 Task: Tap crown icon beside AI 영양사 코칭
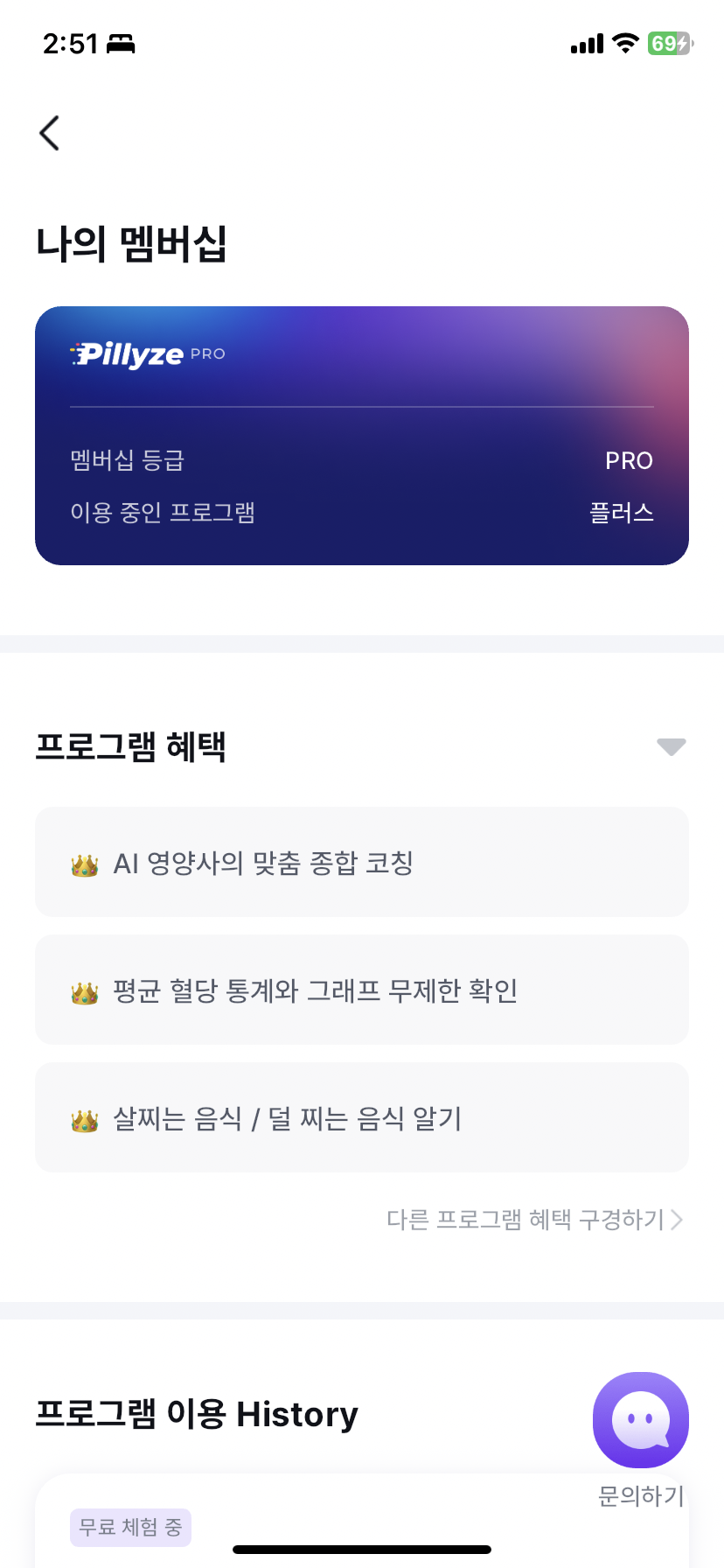(85, 865)
